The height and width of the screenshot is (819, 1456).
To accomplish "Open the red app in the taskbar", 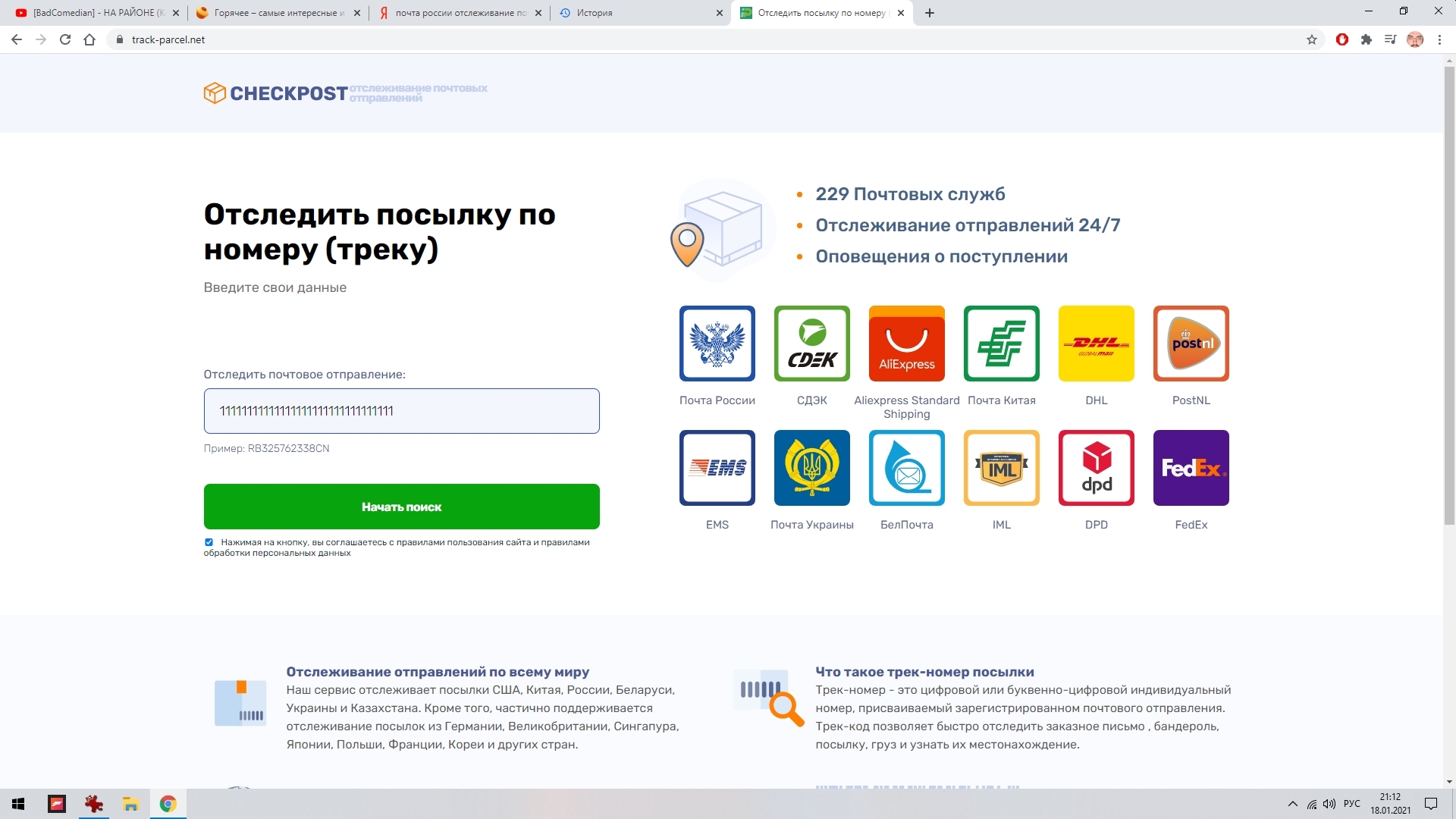I will pos(57,804).
